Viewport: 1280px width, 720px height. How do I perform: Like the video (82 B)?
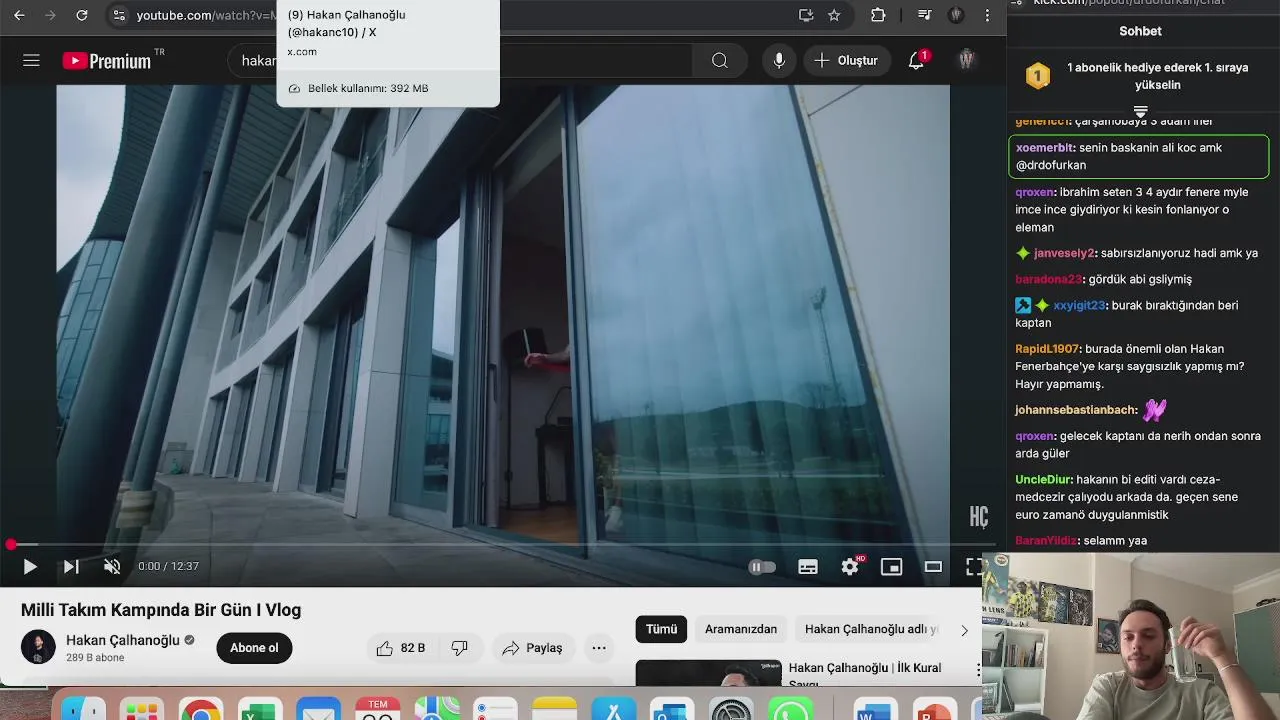click(401, 648)
